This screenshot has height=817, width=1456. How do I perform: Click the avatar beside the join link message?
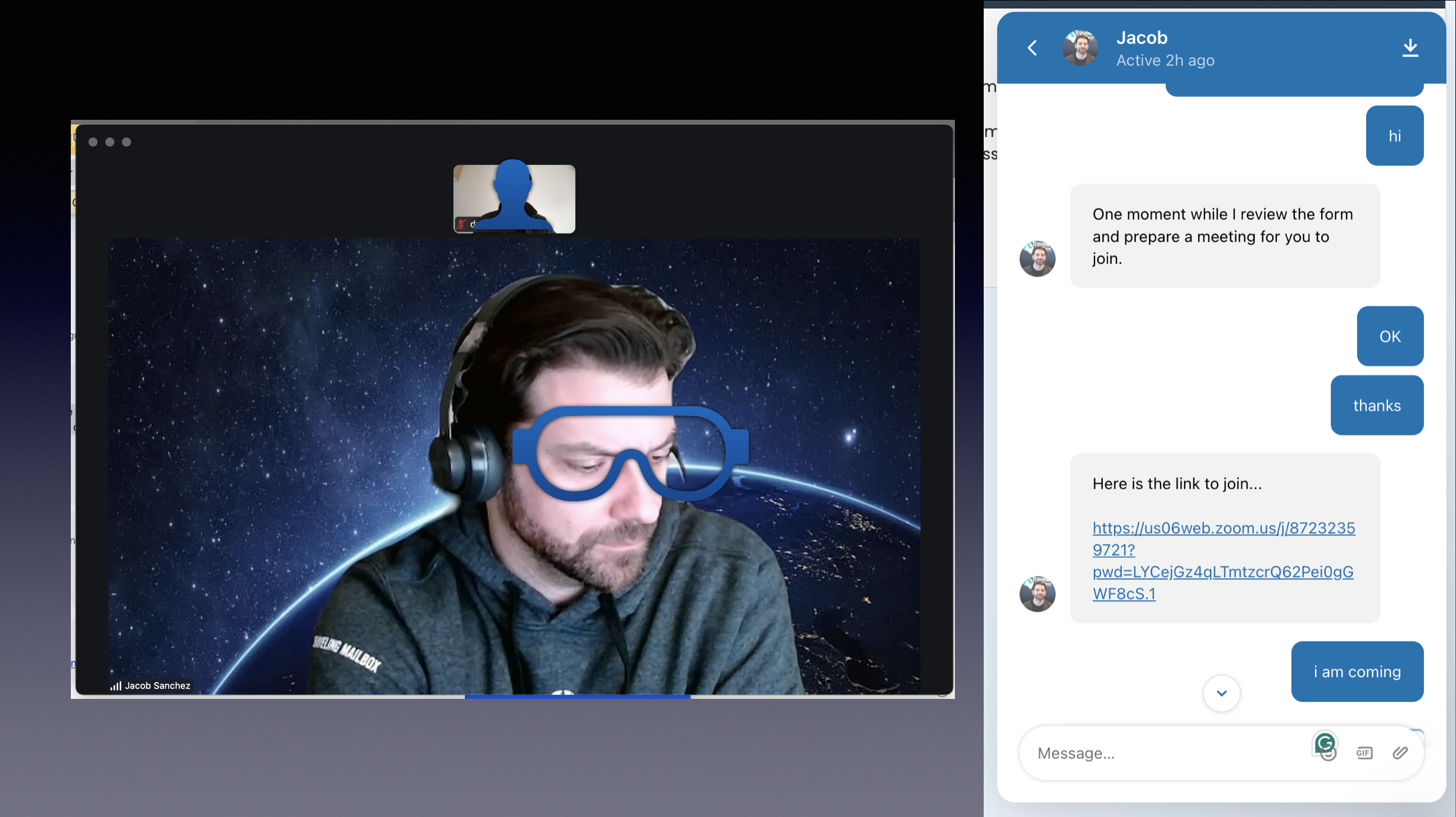tap(1037, 593)
